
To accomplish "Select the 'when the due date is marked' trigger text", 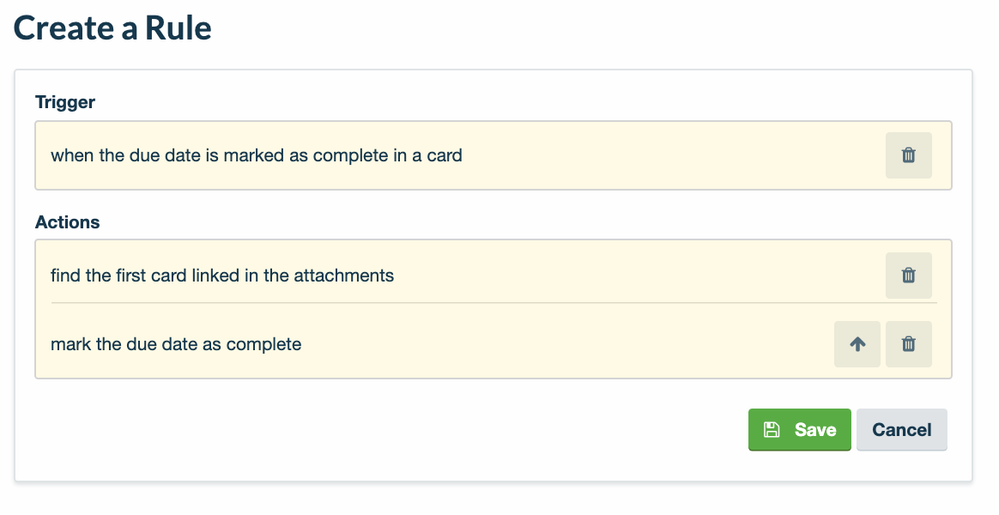I will (256, 155).
